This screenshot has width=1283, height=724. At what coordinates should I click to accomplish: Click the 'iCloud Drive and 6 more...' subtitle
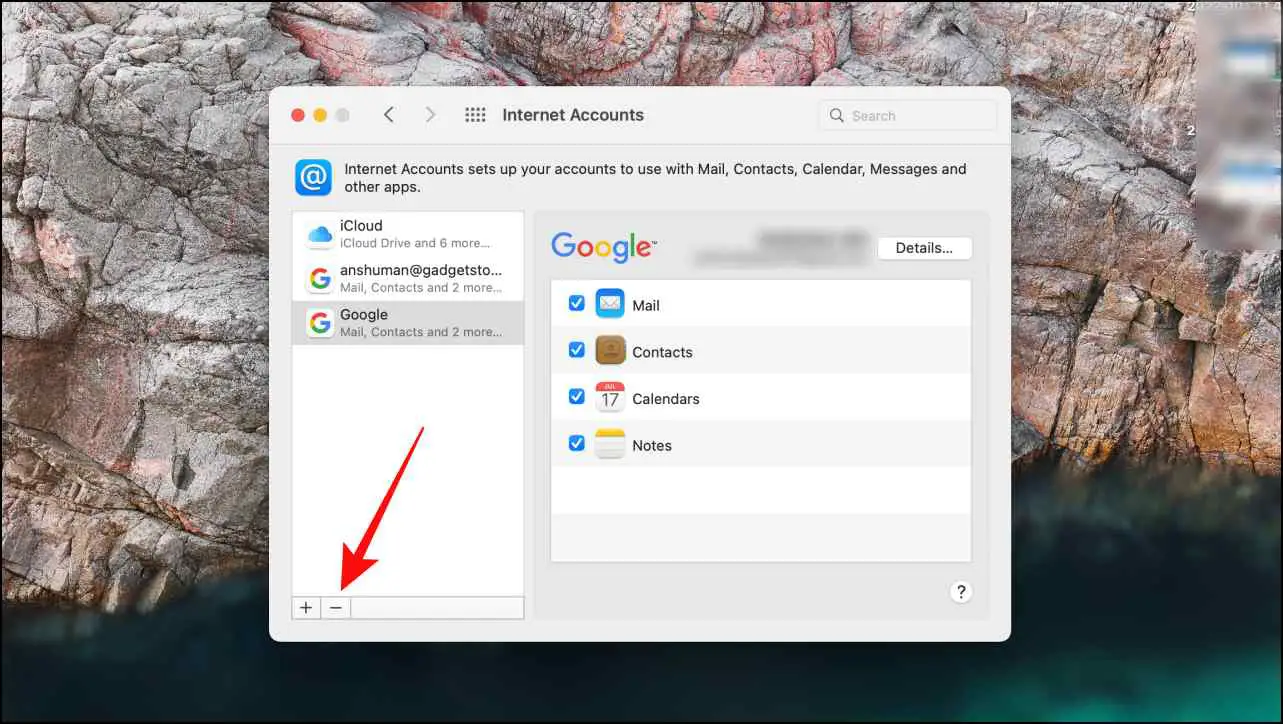[415, 243]
